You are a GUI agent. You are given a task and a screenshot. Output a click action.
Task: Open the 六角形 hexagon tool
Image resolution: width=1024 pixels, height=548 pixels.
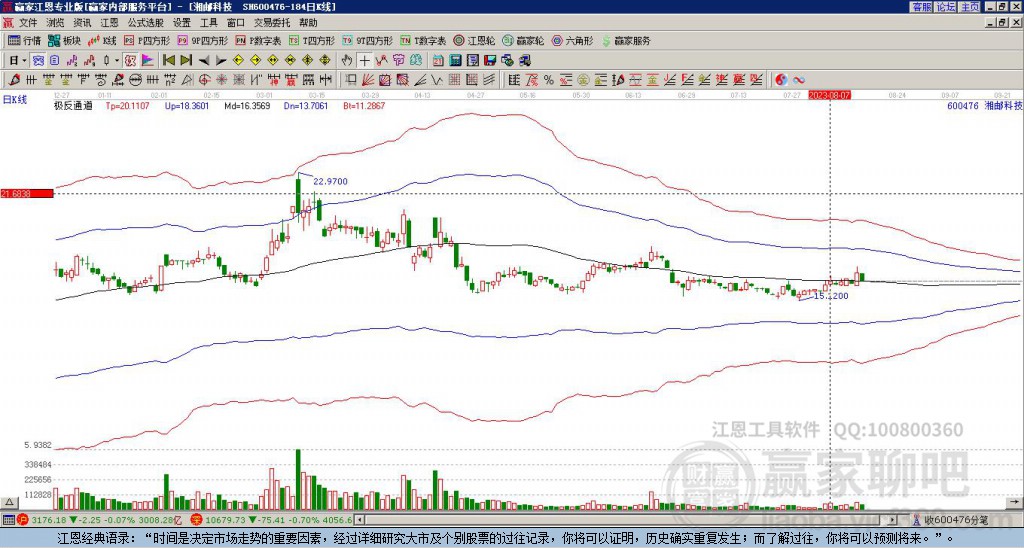point(573,40)
